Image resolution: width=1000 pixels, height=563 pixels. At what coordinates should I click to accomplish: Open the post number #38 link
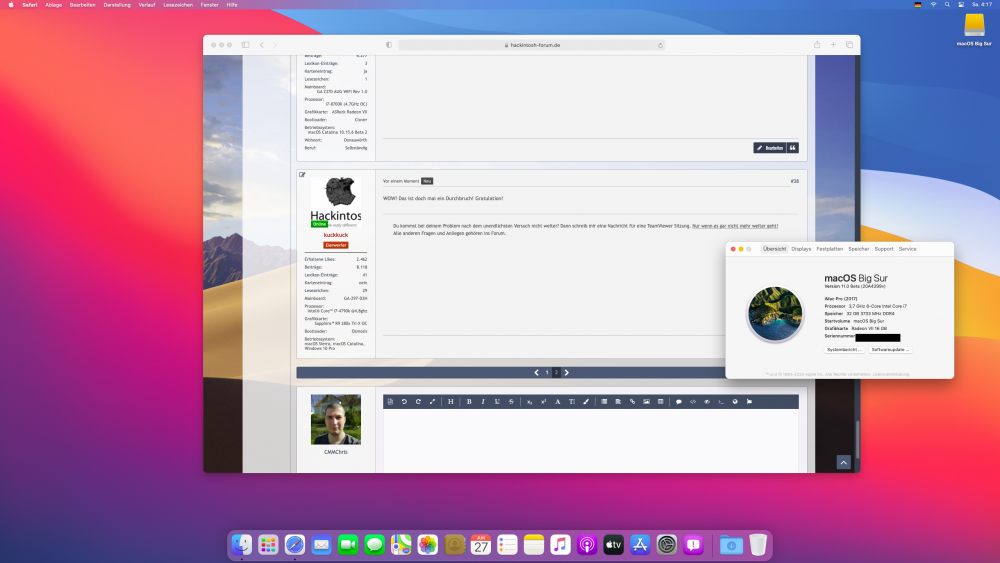pos(795,181)
